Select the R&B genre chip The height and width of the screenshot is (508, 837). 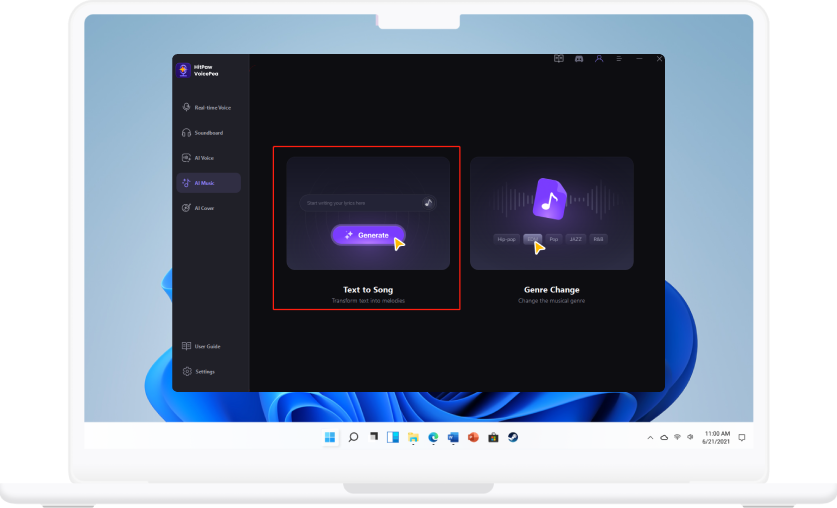(598, 239)
